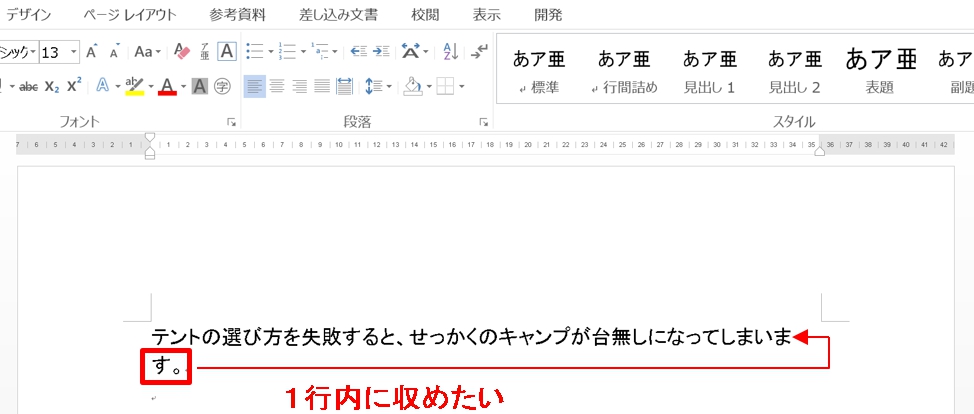Apply numbered list
974x414 pixels.
288,52
